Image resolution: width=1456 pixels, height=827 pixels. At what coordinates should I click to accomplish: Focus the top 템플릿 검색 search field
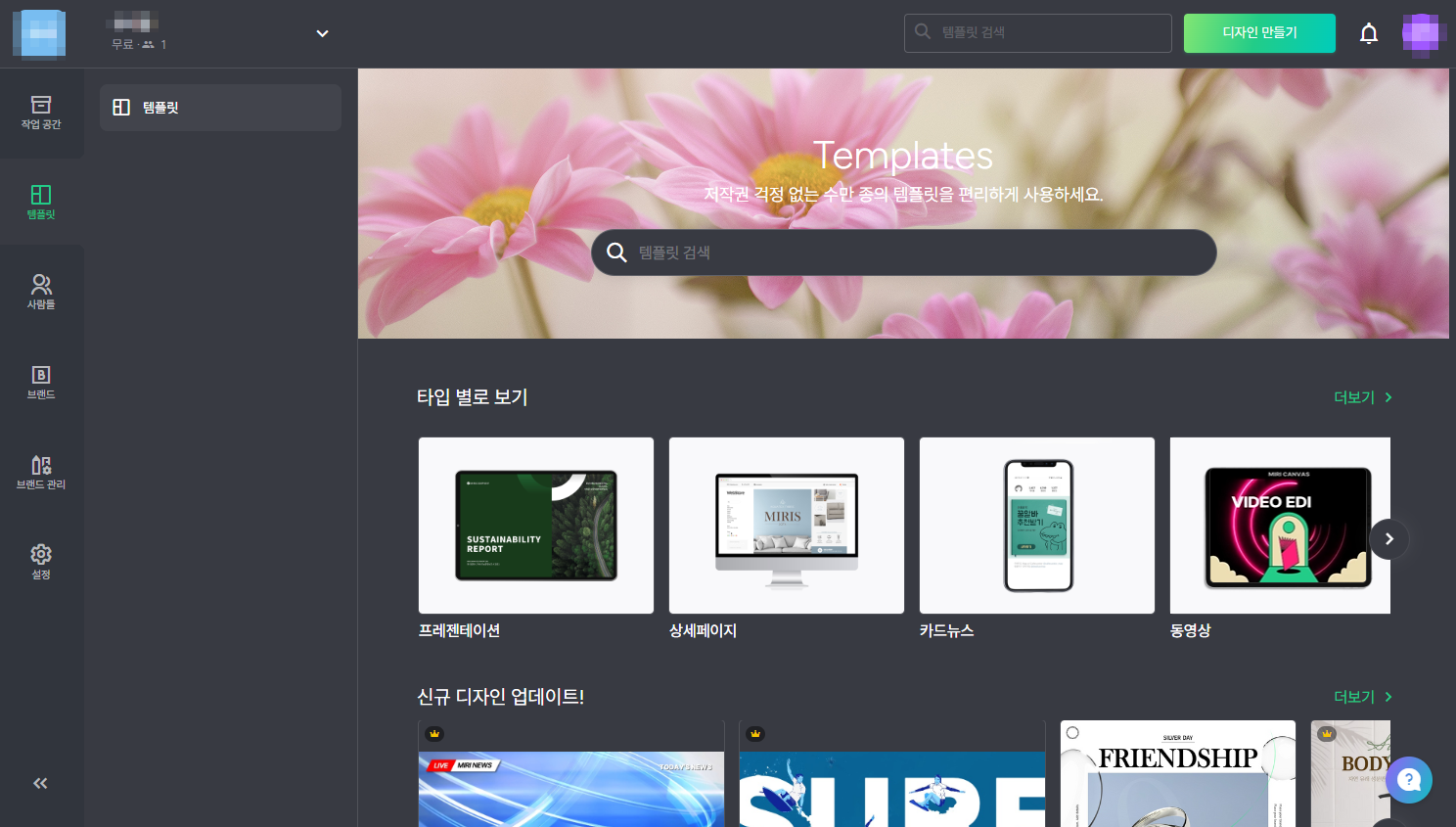1038,33
